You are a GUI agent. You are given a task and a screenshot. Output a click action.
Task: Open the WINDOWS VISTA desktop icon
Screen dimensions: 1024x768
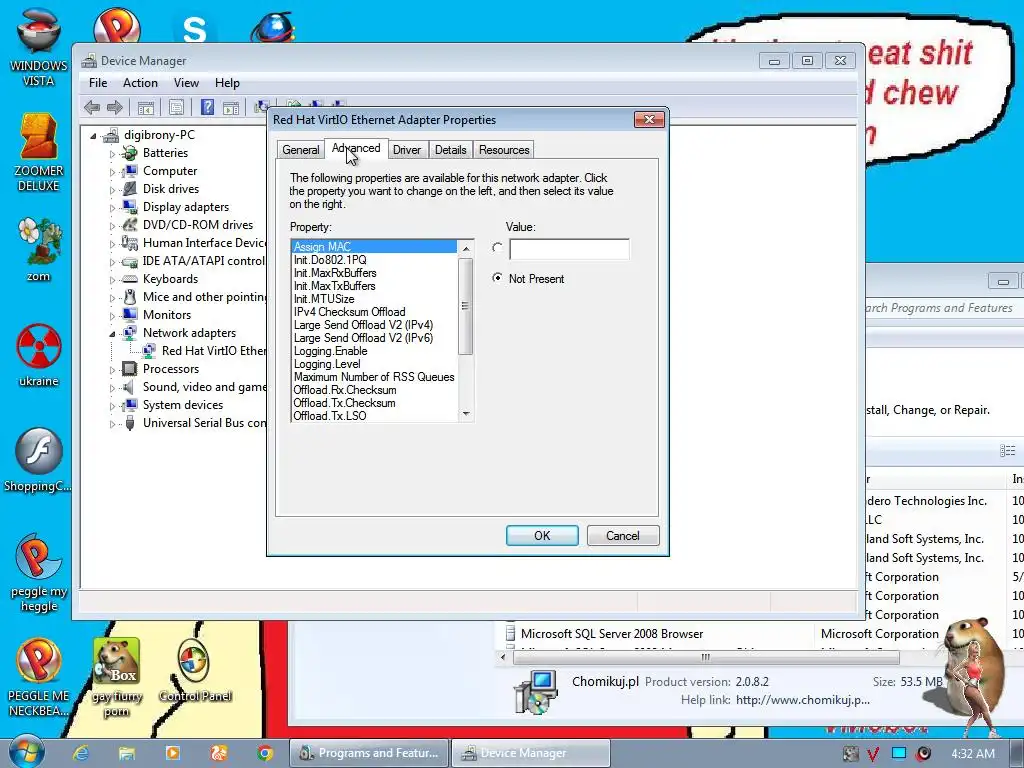[x=38, y=48]
